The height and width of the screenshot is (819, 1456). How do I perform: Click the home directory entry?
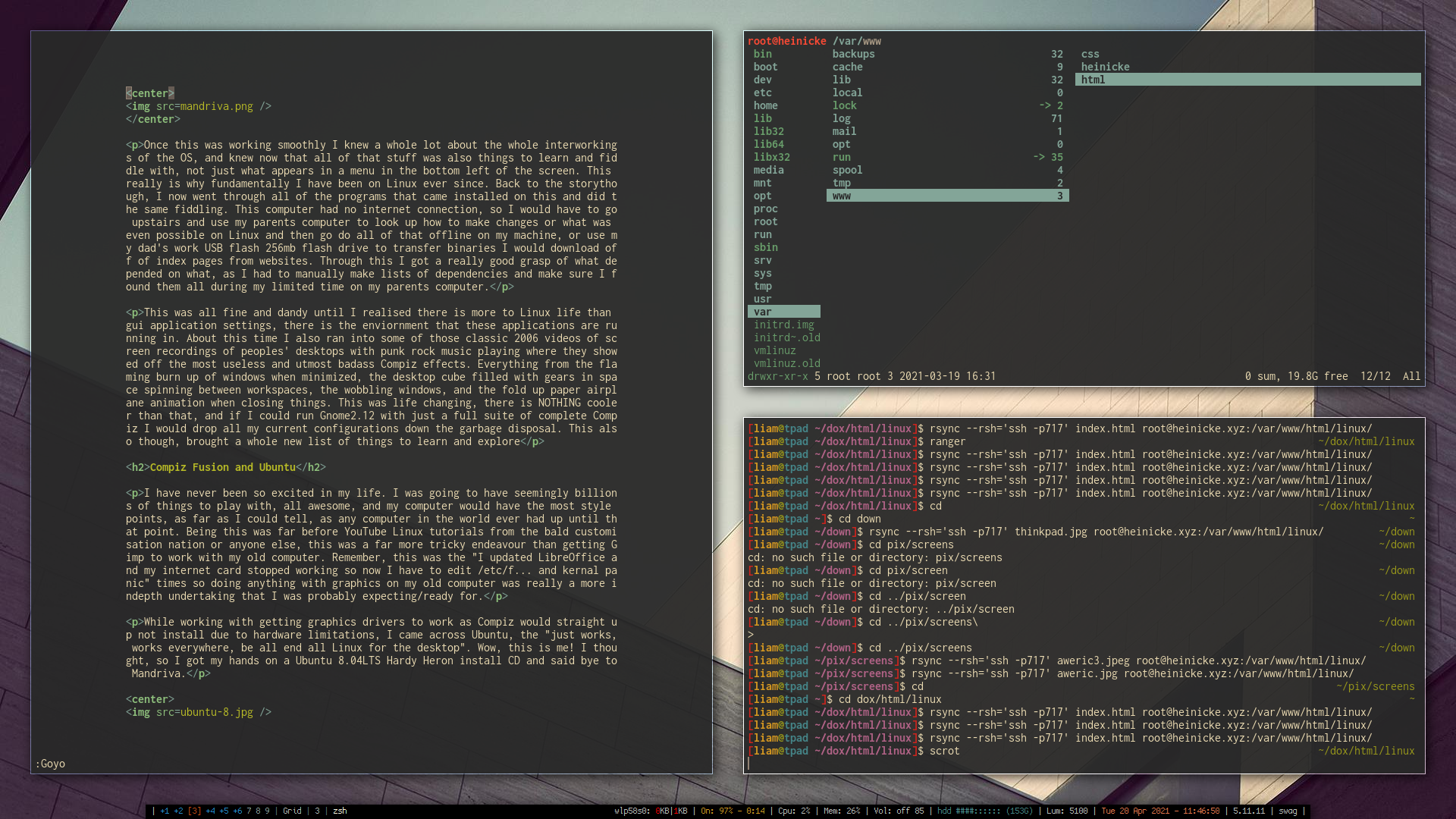[765, 105]
